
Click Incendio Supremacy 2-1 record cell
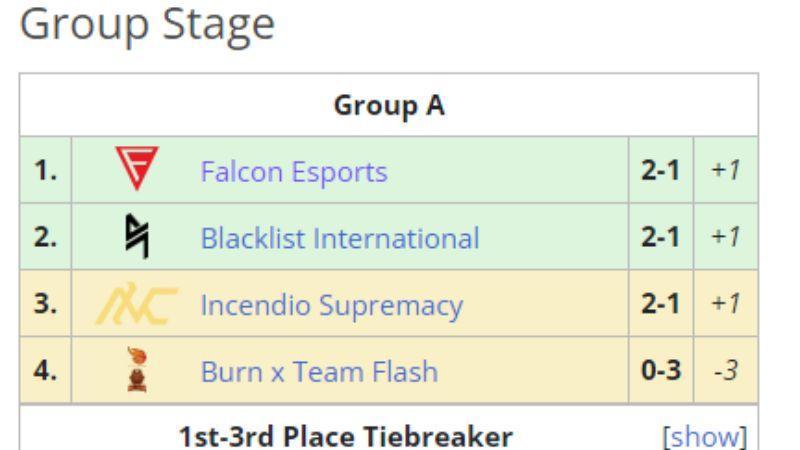tap(661, 304)
